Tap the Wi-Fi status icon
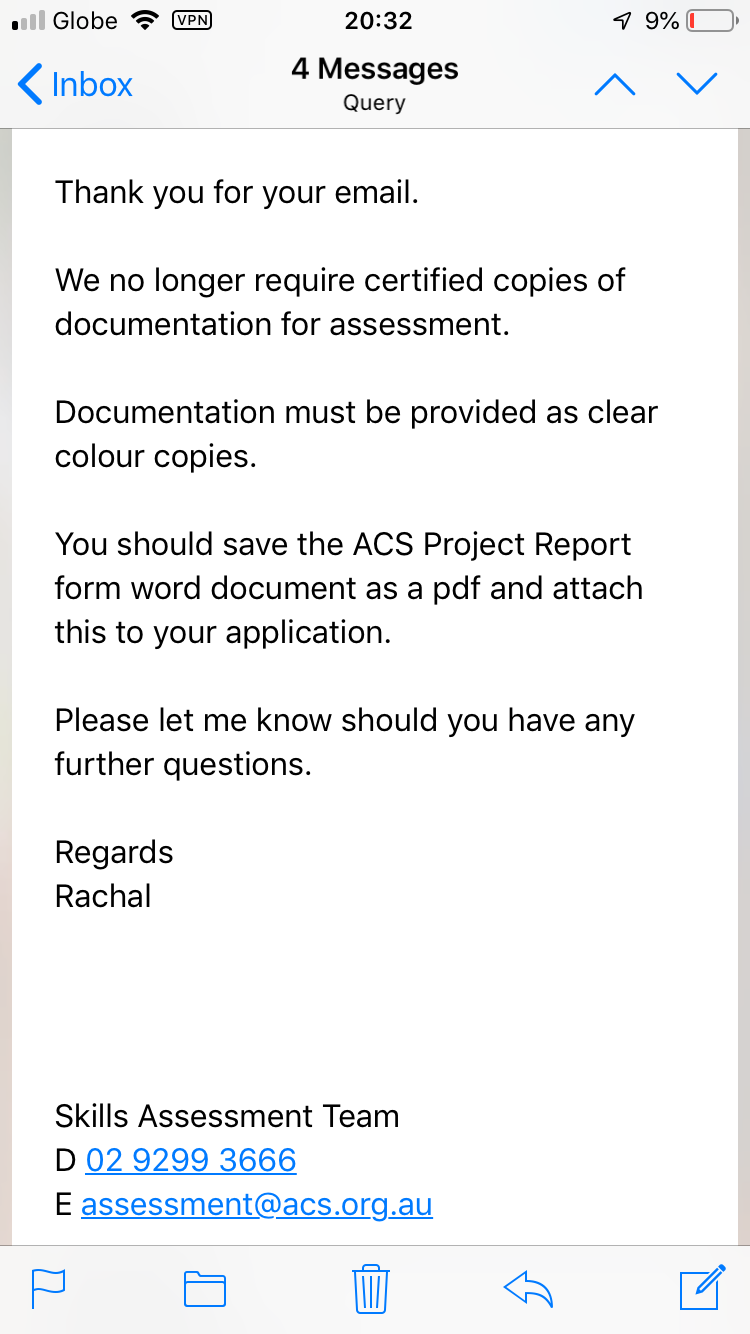Screen dimensions: 750x1334 tap(146, 21)
